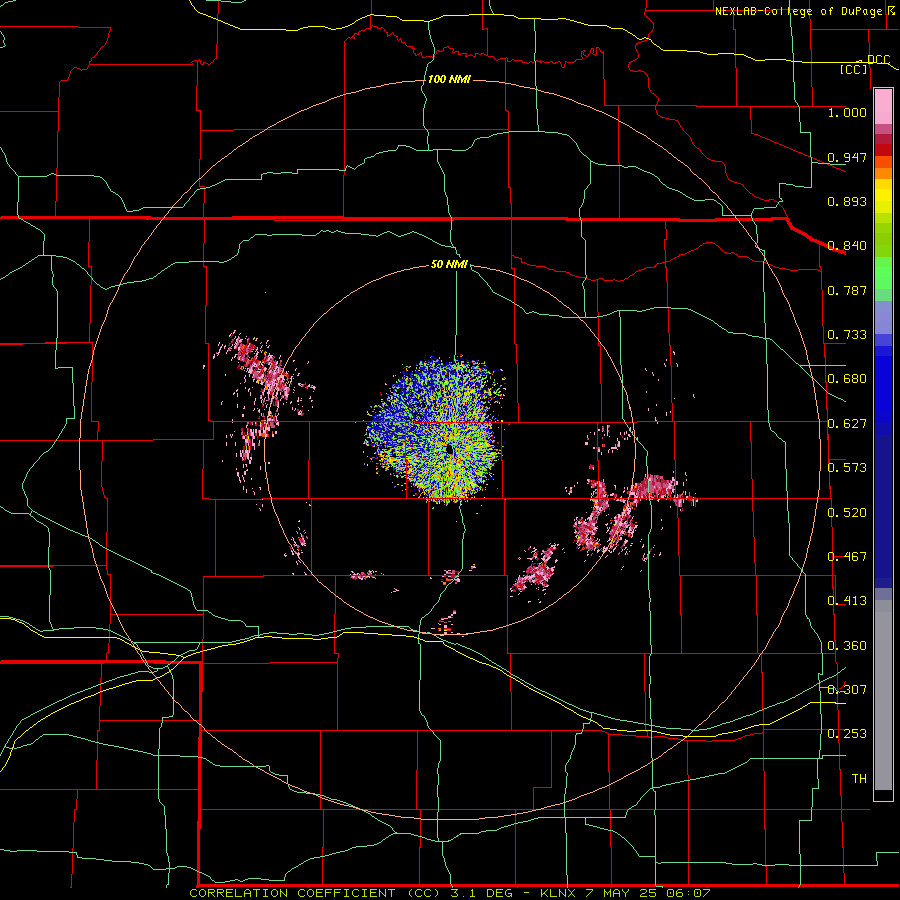Select the 0.733 scale value

(x=847, y=335)
